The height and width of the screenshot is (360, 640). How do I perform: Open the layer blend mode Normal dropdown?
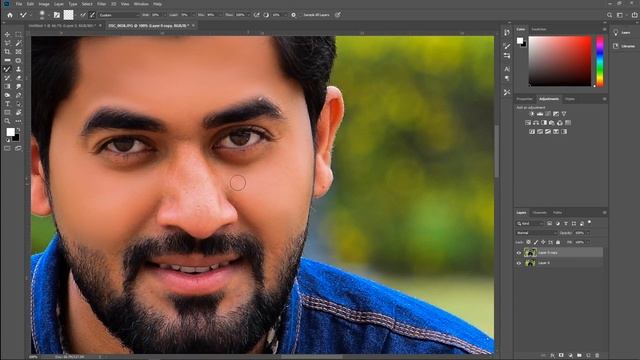(x=536, y=233)
